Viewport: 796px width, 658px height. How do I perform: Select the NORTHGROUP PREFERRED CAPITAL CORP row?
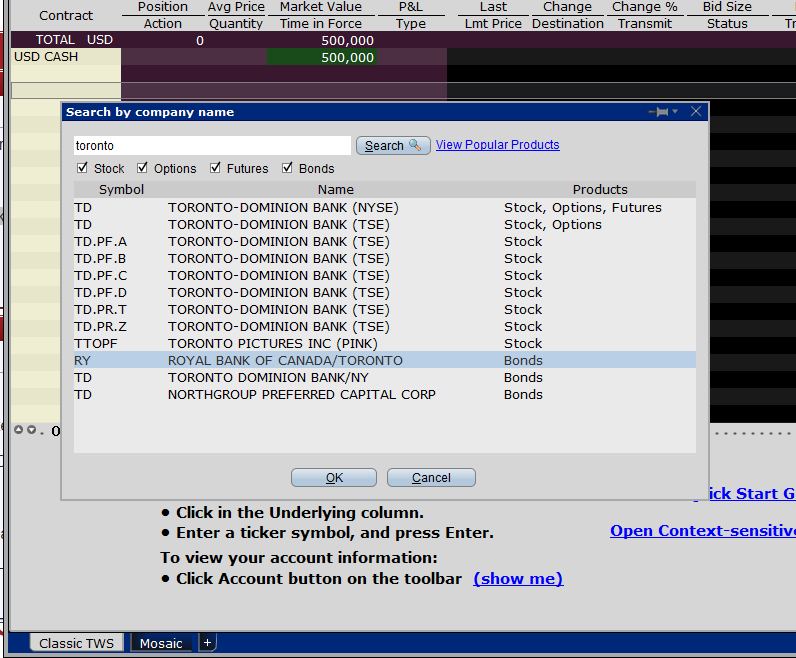tap(385, 394)
